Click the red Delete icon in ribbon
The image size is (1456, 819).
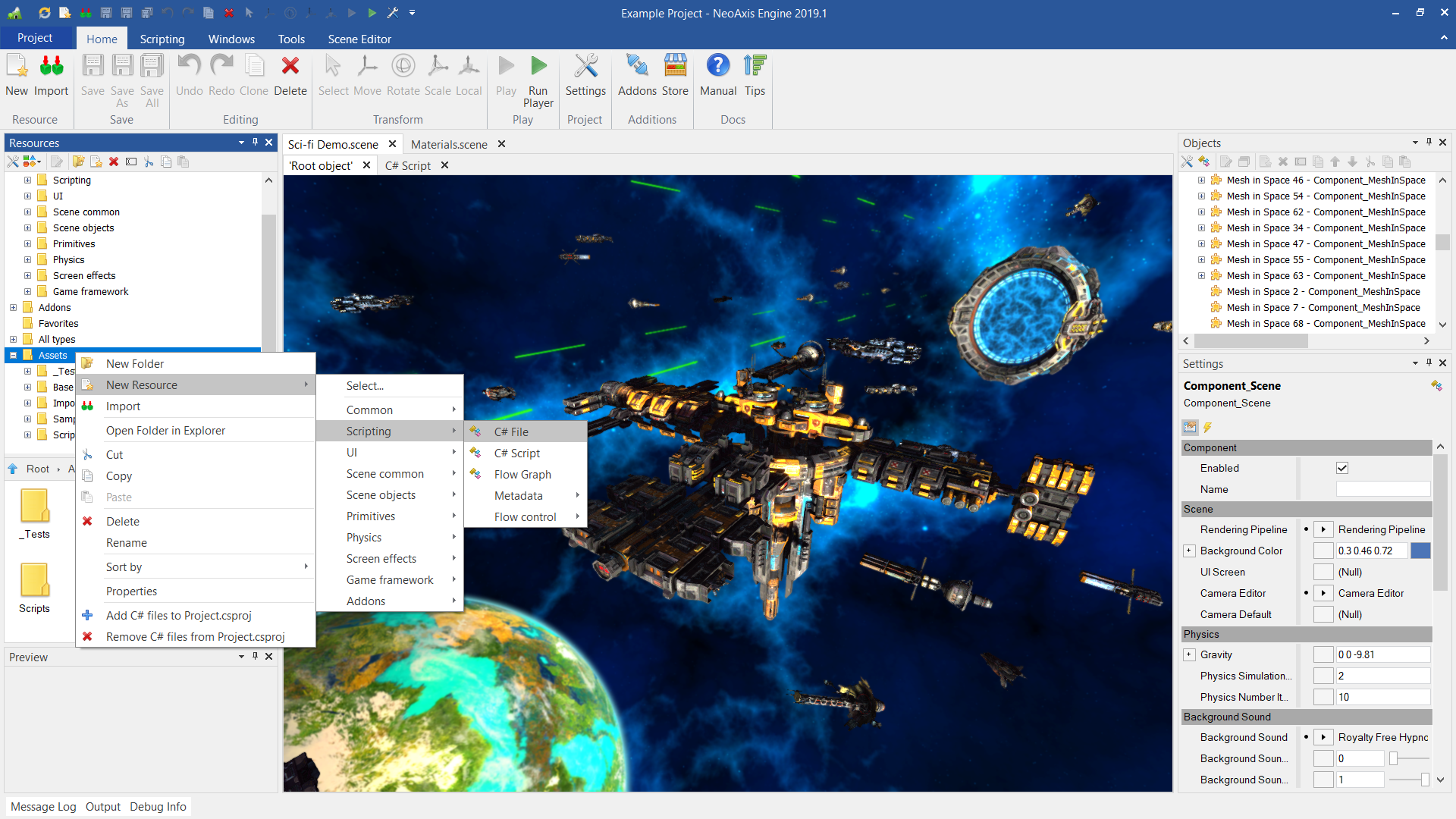(x=290, y=67)
